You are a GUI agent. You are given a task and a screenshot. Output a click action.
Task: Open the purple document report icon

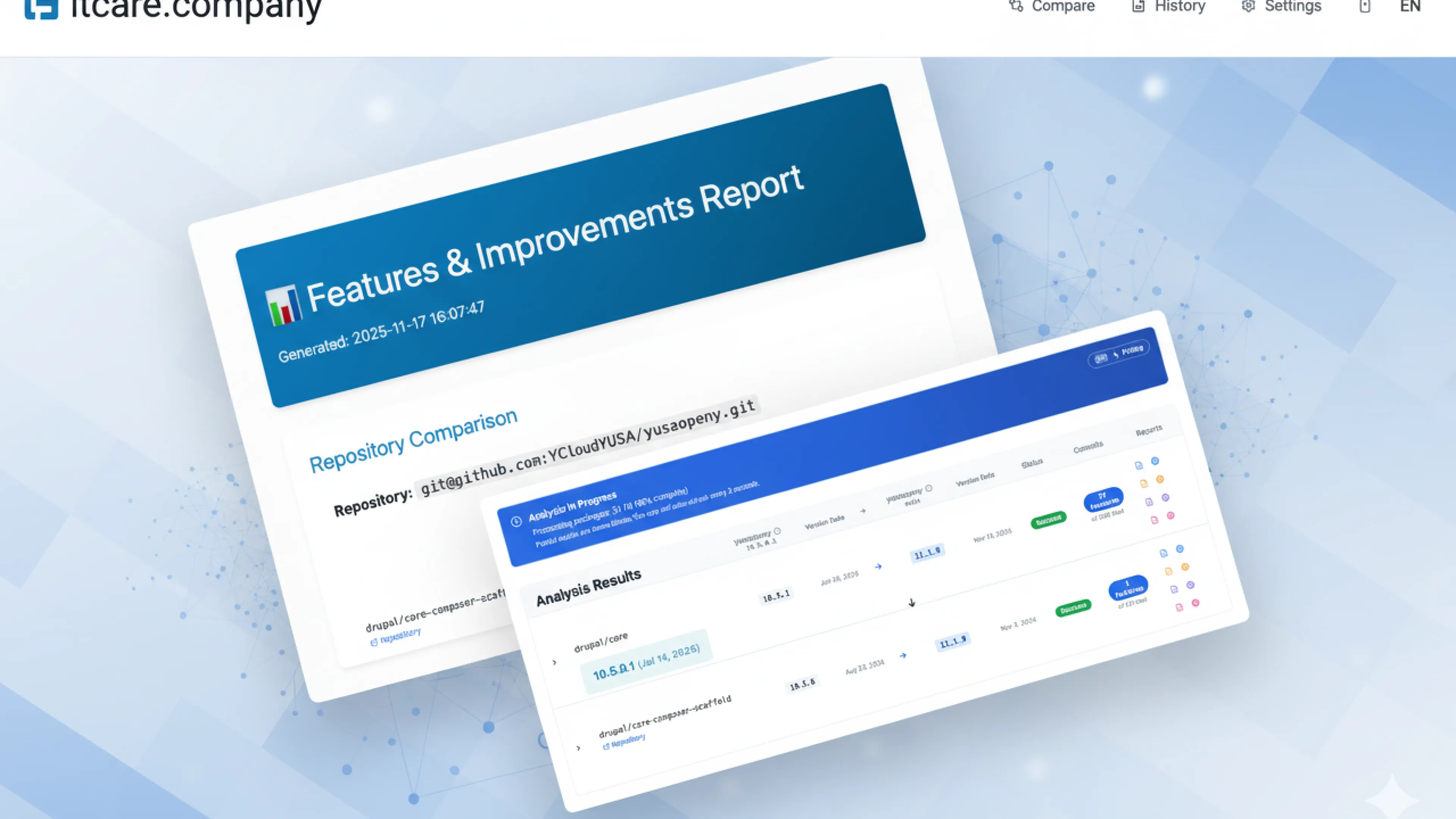(x=1150, y=502)
